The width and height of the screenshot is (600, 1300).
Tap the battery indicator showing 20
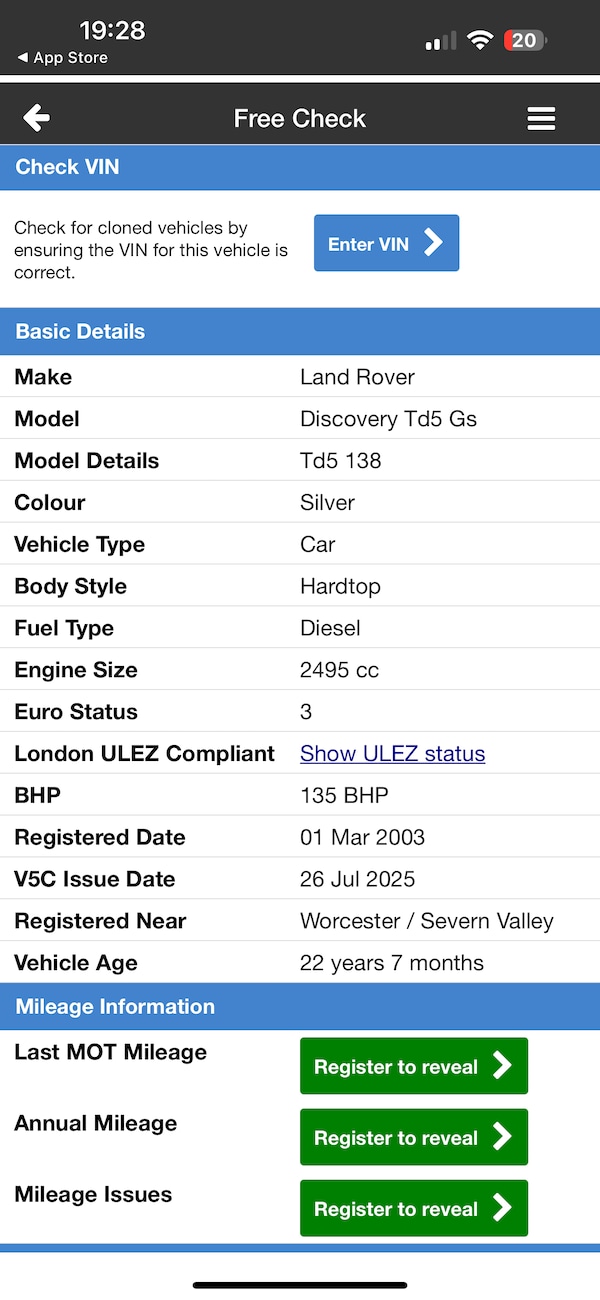525,41
